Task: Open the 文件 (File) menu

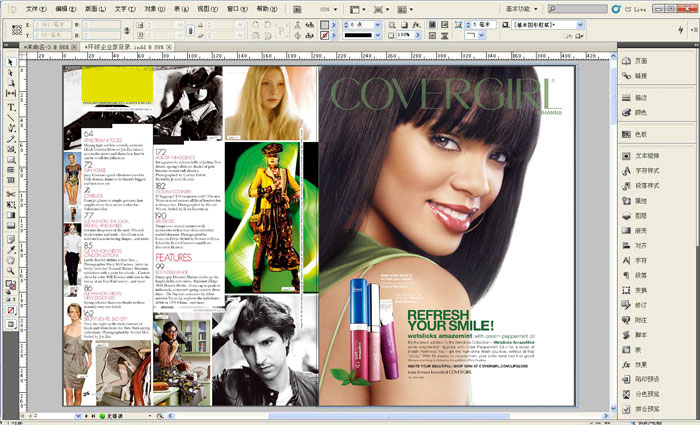Action: coord(37,9)
